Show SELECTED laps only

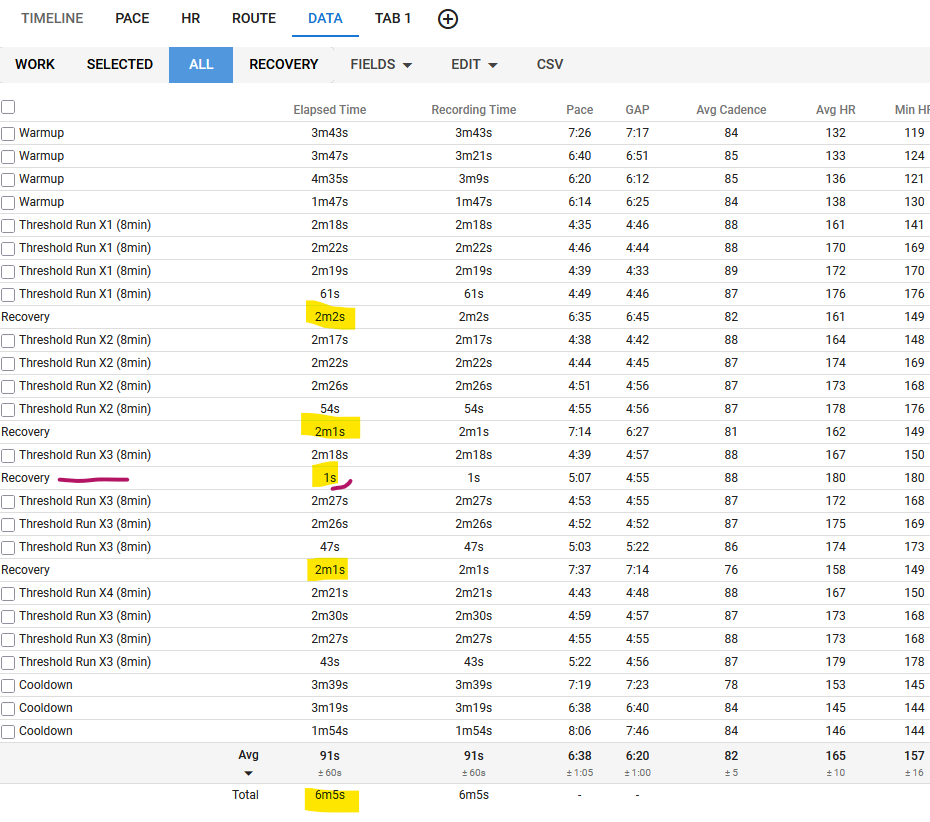(120, 64)
